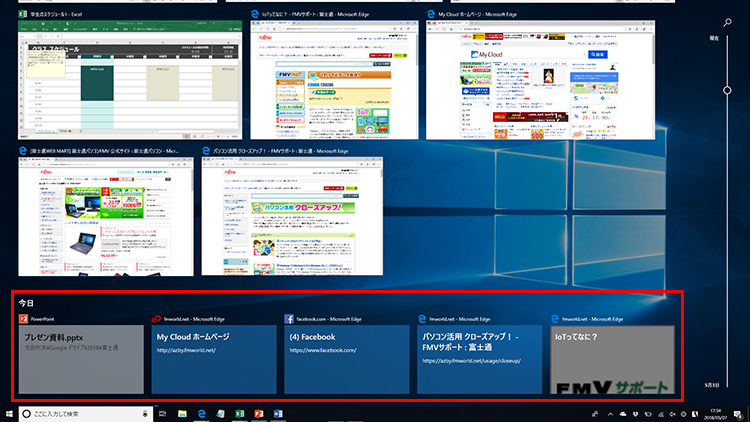Switch to the パソコン活用 クローズアップ window thumbnail
This screenshot has height=422, width=750.
pos(290,211)
